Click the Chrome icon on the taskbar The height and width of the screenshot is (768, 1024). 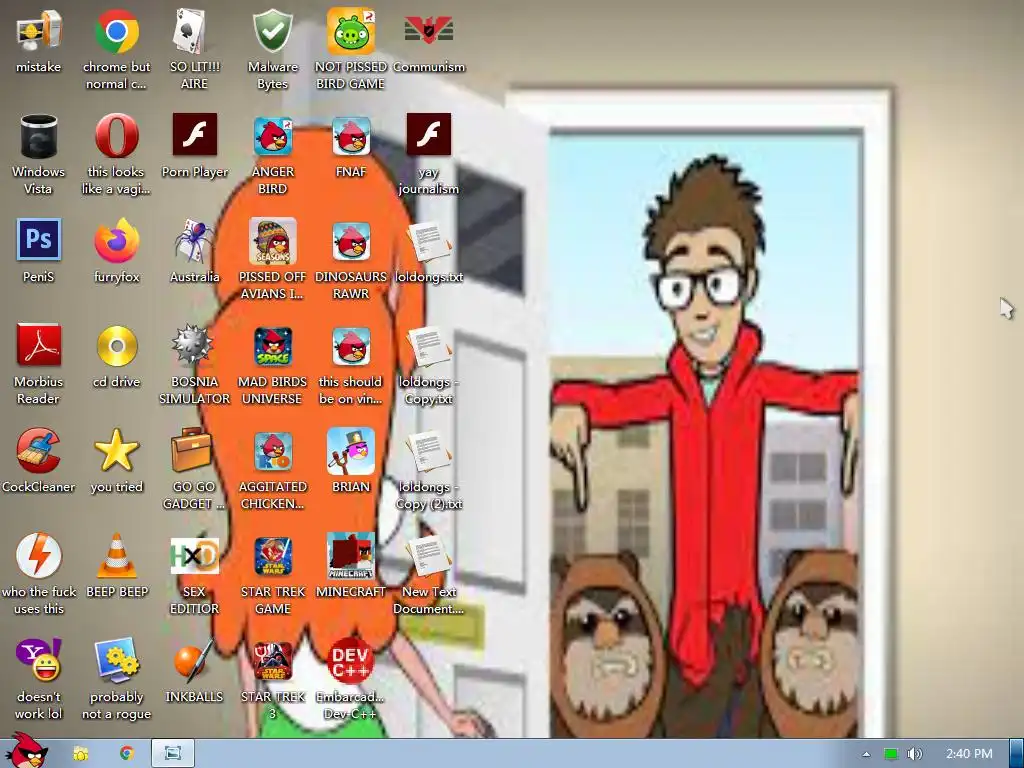point(127,754)
